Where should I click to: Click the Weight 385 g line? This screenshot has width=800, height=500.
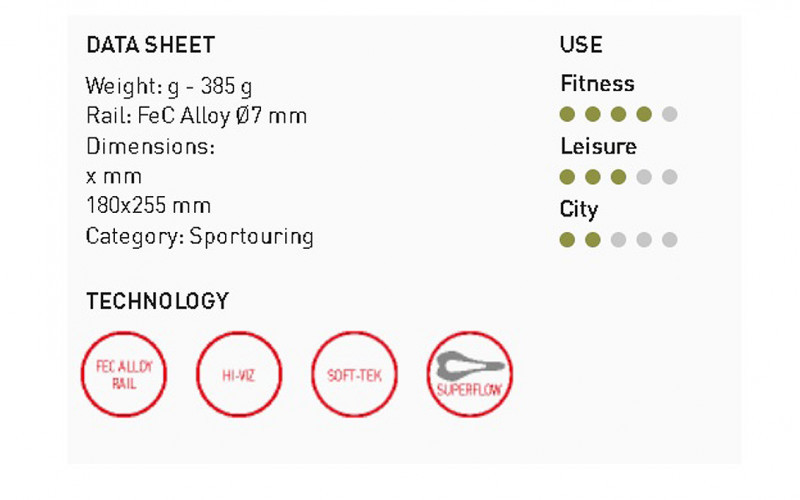(175, 85)
